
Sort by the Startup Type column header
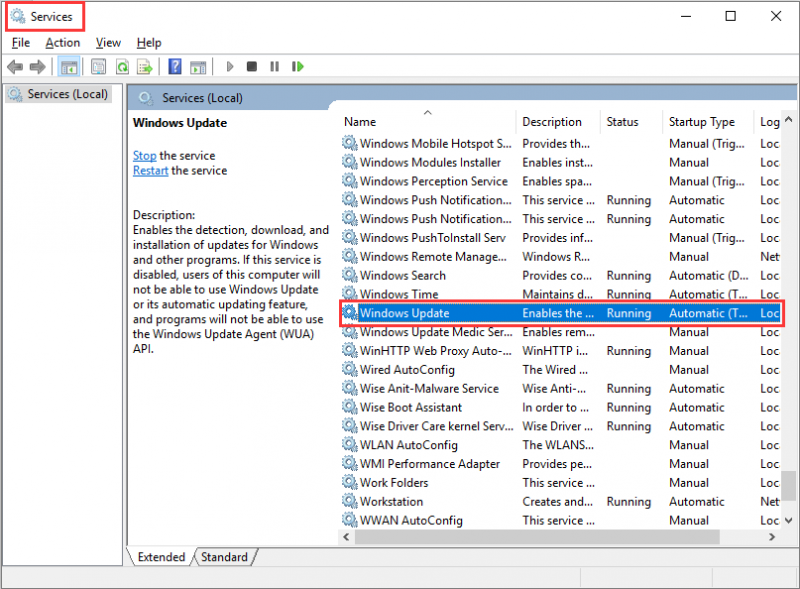pos(707,122)
